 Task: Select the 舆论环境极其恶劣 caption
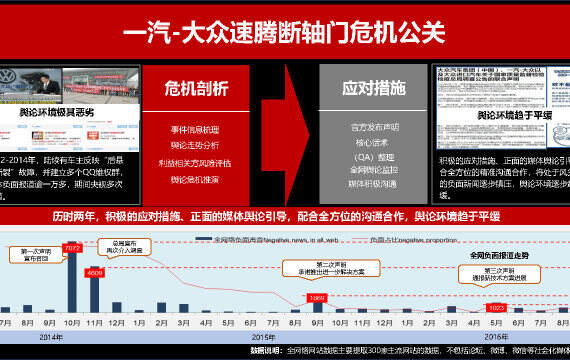pos(57,112)
